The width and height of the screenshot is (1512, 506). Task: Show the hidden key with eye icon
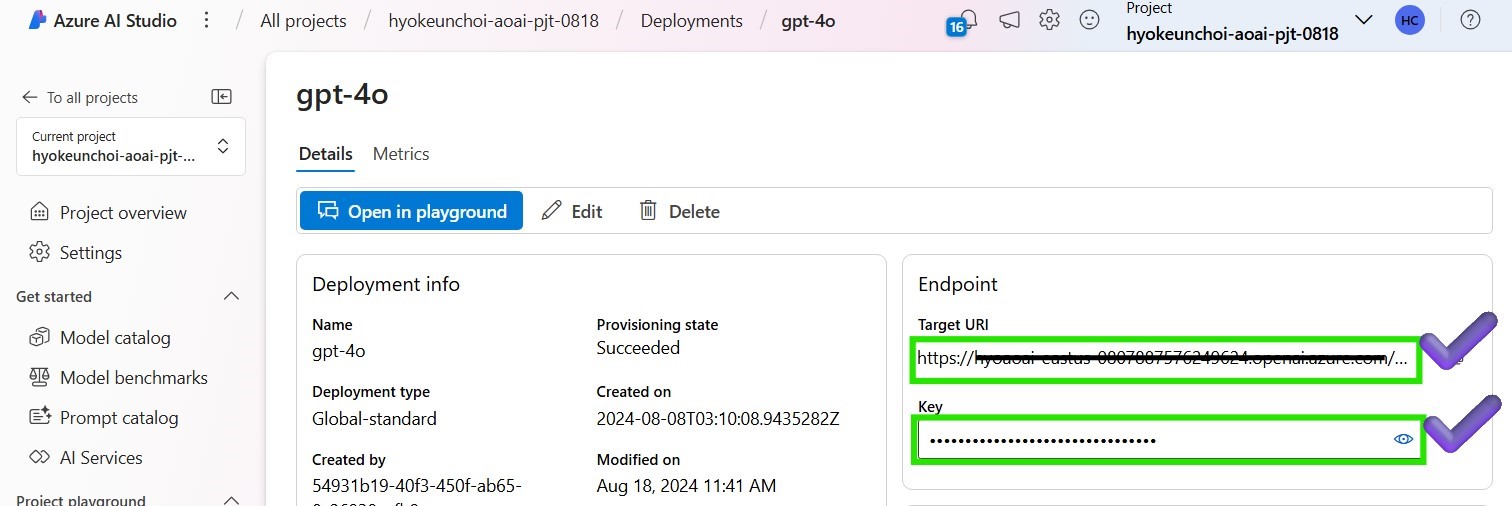point(1403,439)
